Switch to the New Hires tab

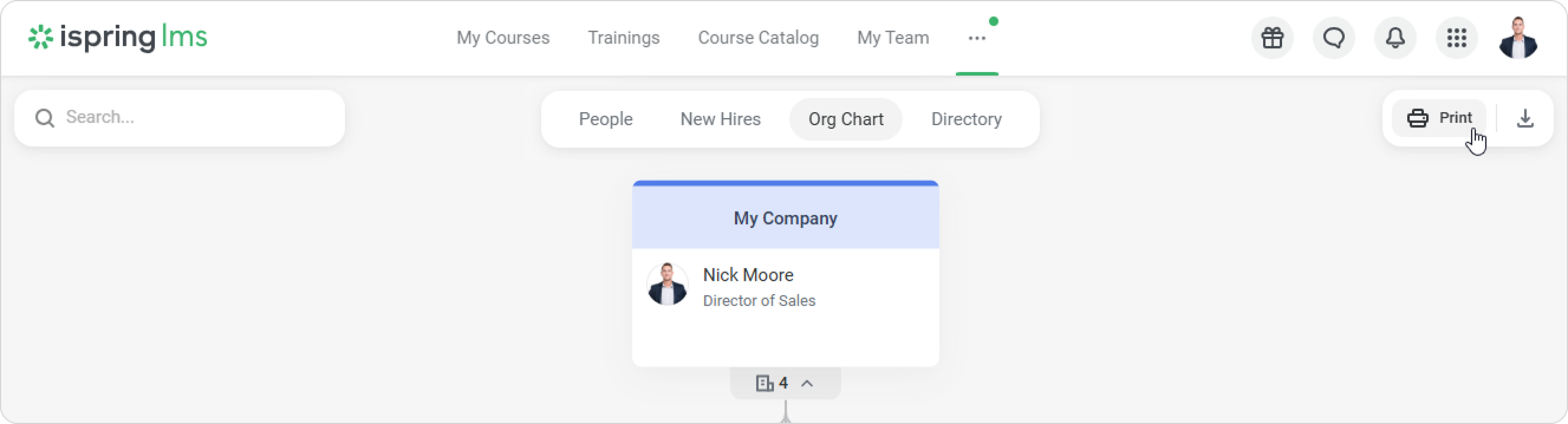(x=720, y=119)
